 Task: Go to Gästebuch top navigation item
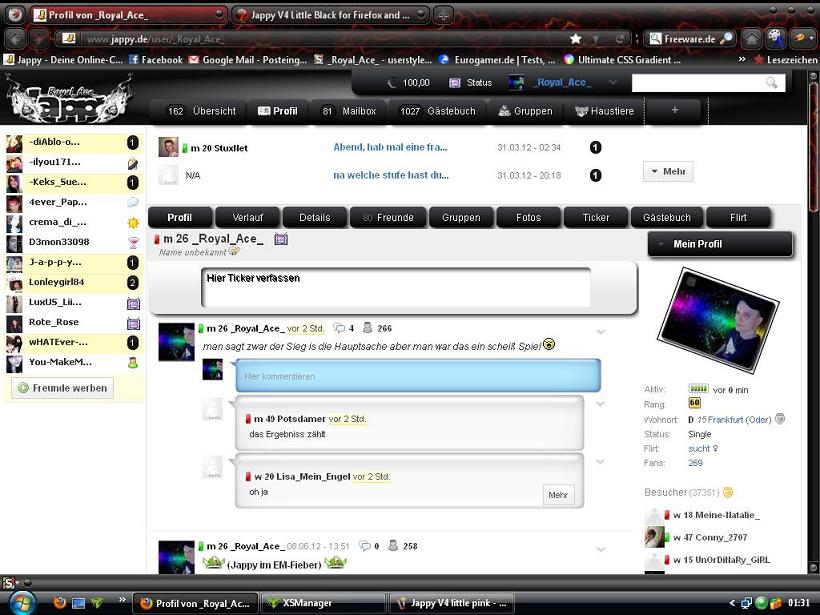tap(437, 111)
